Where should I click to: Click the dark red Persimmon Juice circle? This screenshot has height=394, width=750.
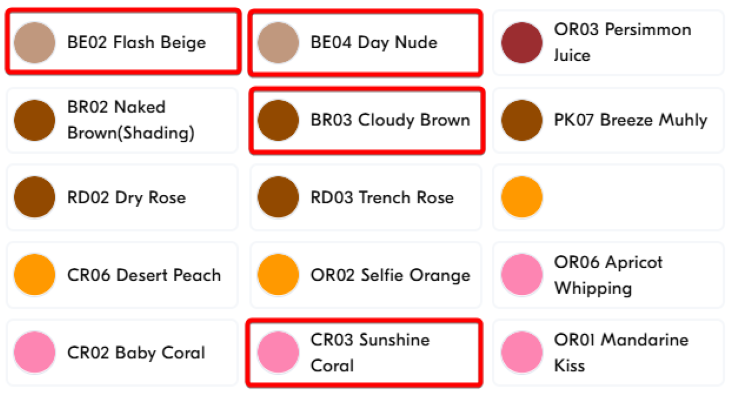pyautogui.click(x=522, y=43)
